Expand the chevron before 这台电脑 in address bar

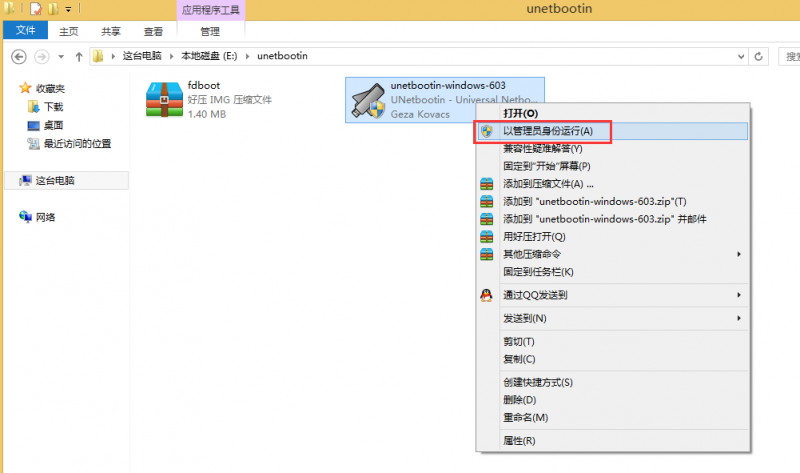coord(113,56)
